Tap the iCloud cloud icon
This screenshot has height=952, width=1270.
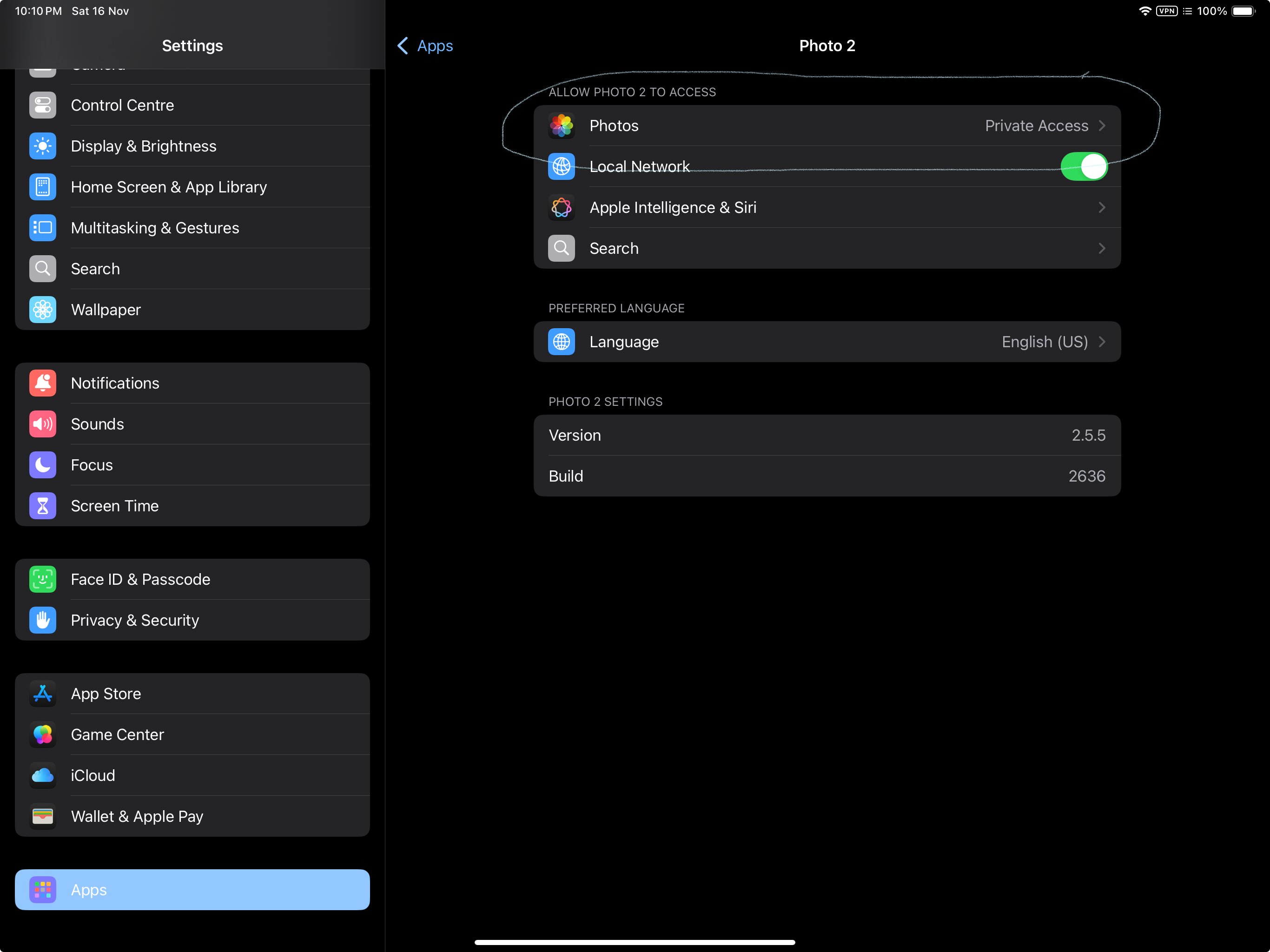pyautogui.click(x=42, y=775)
